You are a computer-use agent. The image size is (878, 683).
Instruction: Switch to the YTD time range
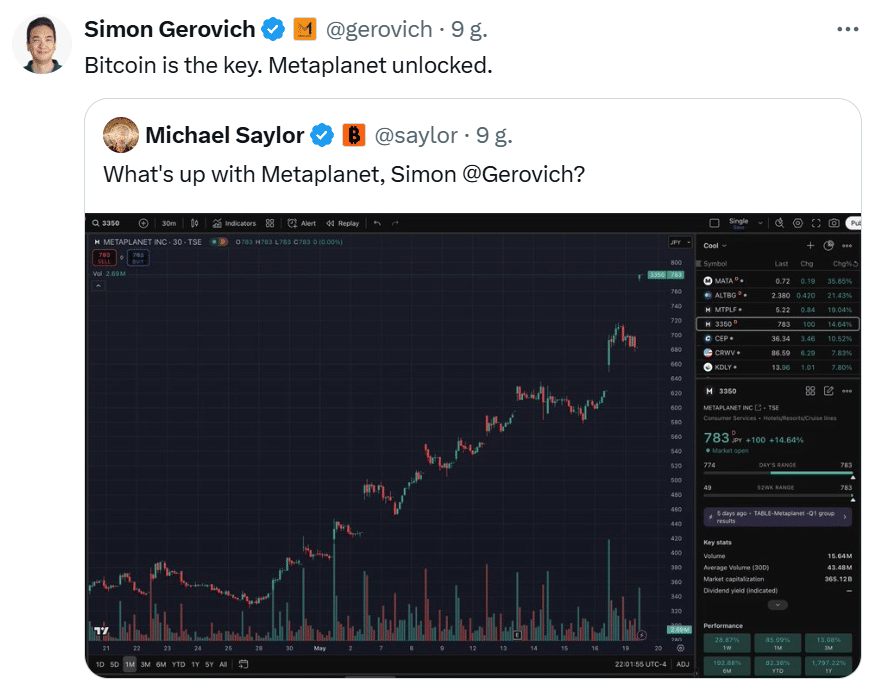179,665
